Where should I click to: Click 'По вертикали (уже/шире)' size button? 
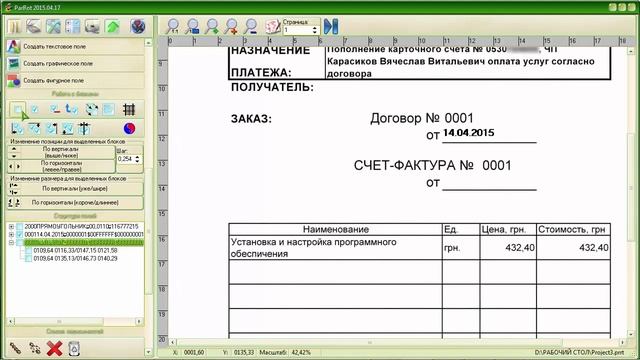(76, 189)
